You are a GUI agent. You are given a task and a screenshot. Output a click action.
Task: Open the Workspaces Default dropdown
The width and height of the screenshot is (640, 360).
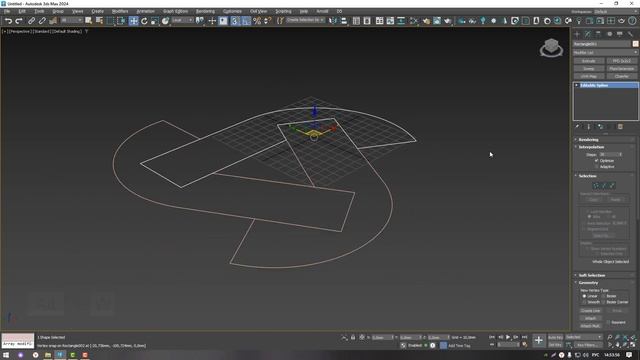(x=616, y=11)
